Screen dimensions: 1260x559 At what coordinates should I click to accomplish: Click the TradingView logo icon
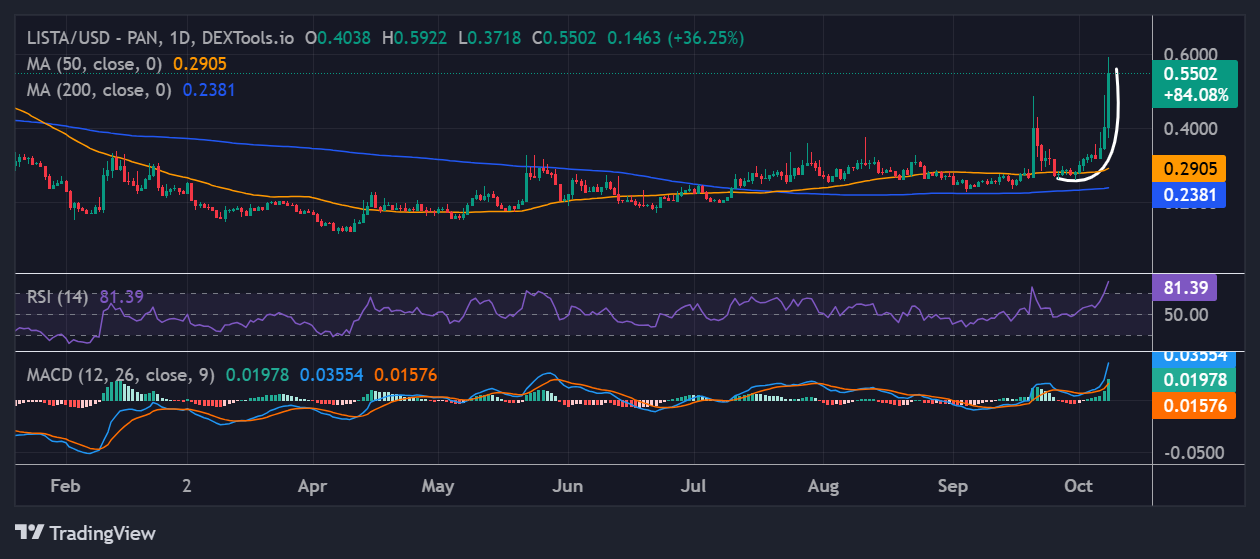(29, 532)
